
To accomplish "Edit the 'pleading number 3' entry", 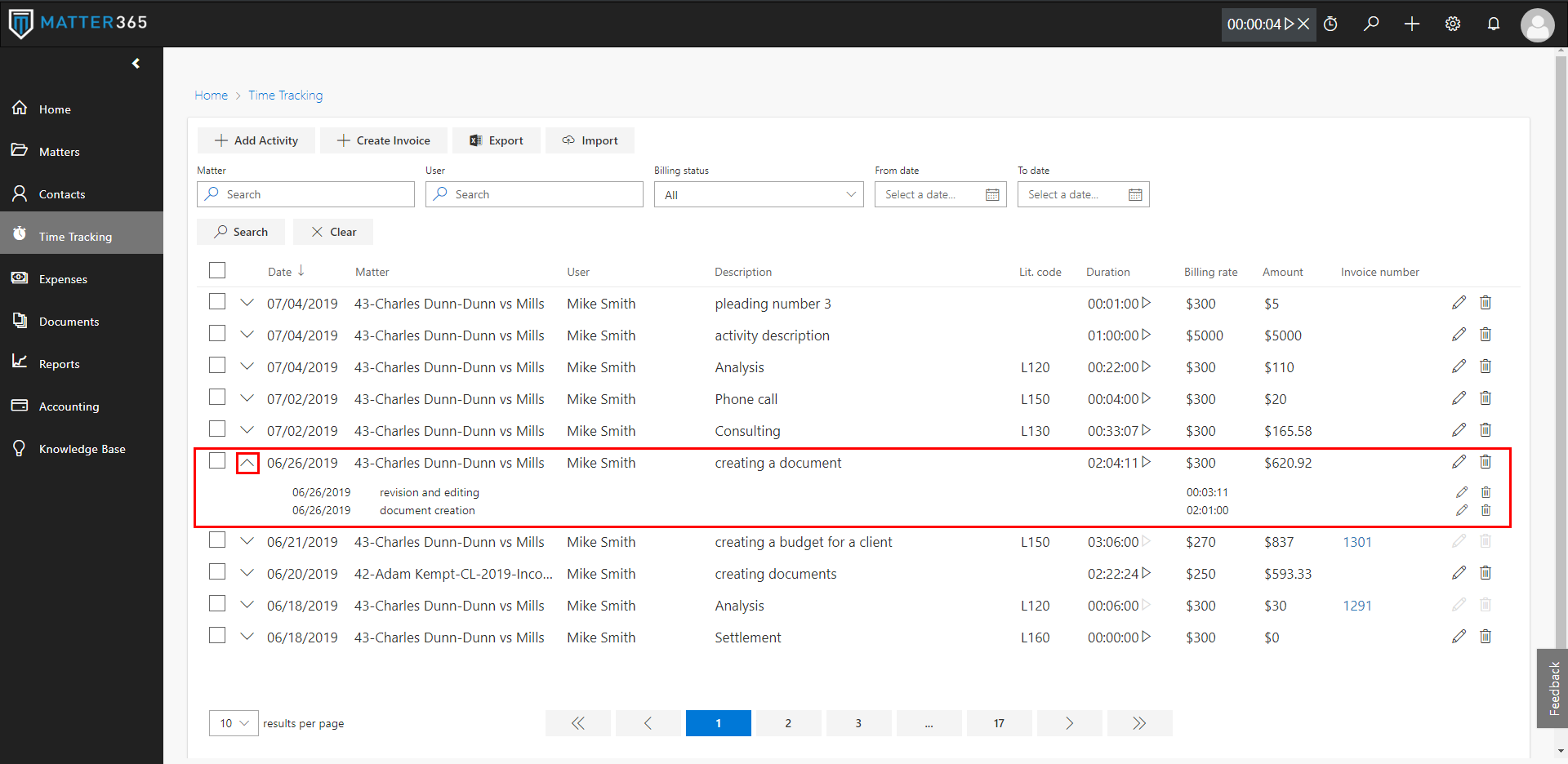I will [1459, 303].
